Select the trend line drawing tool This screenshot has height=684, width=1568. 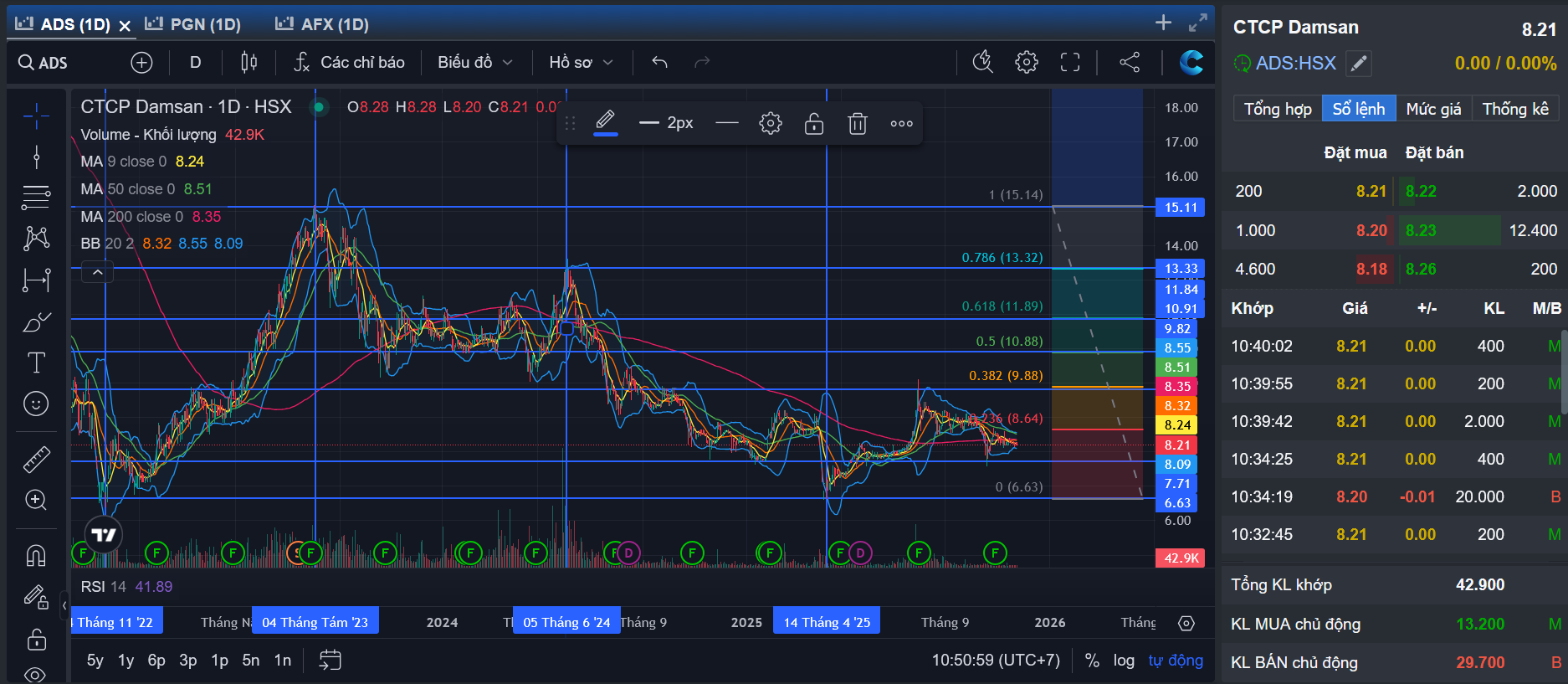coord(36,157)
